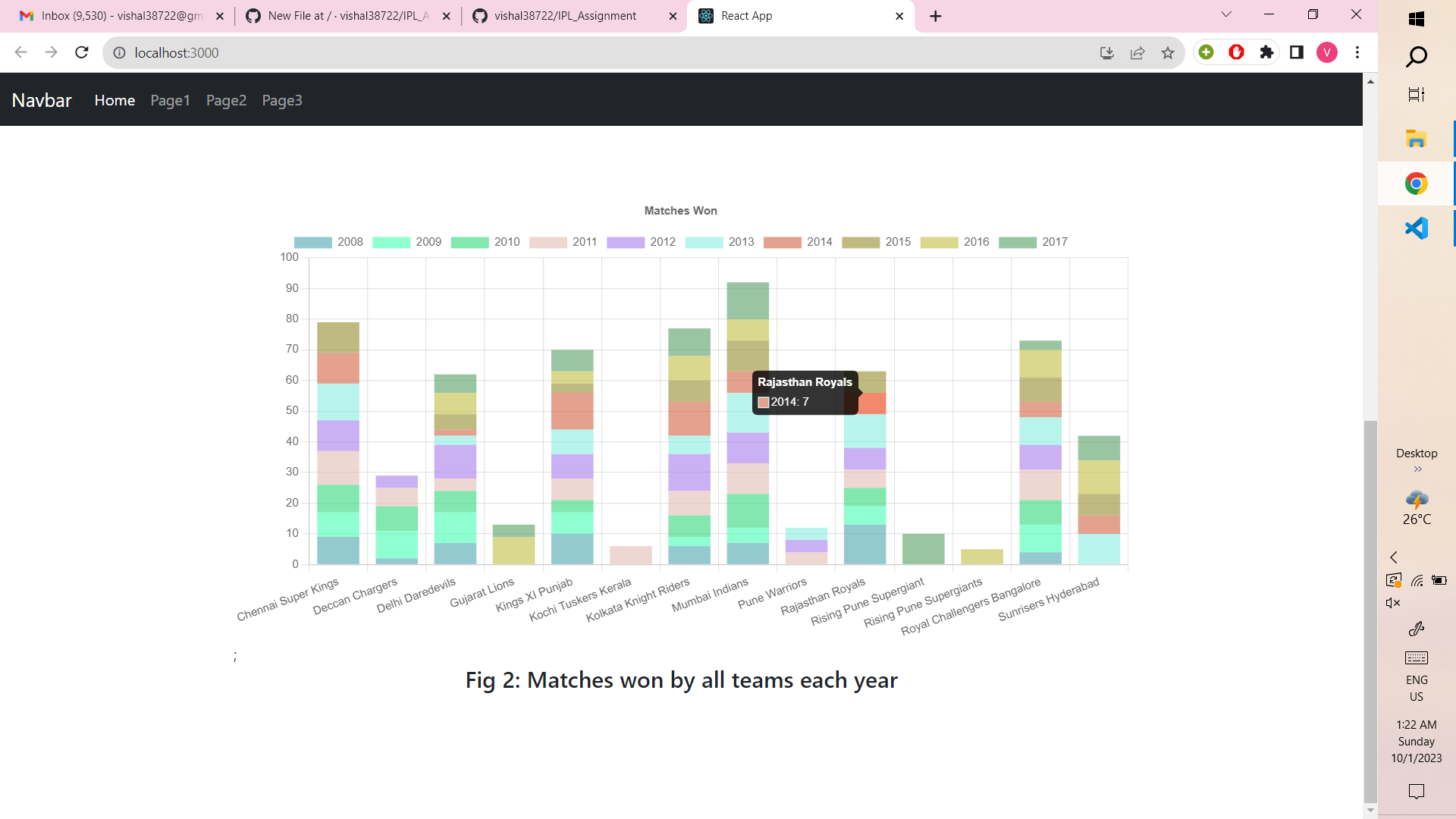View site information icon in address bar
Image resolution: width=1456 pixels, height=819 pixels.
119,52
